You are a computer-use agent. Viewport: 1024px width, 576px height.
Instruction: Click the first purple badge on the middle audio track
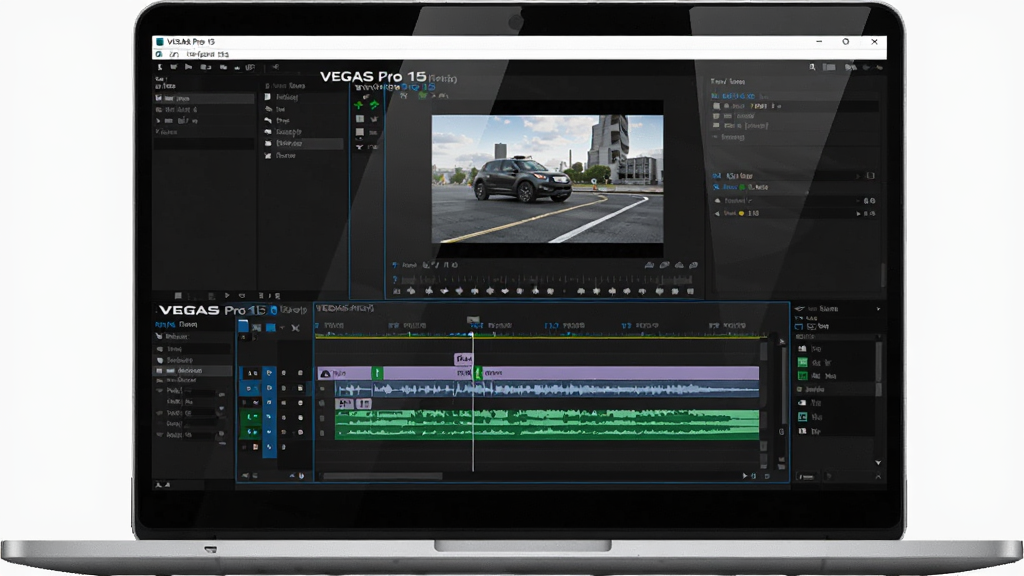[x=345, y=404]
